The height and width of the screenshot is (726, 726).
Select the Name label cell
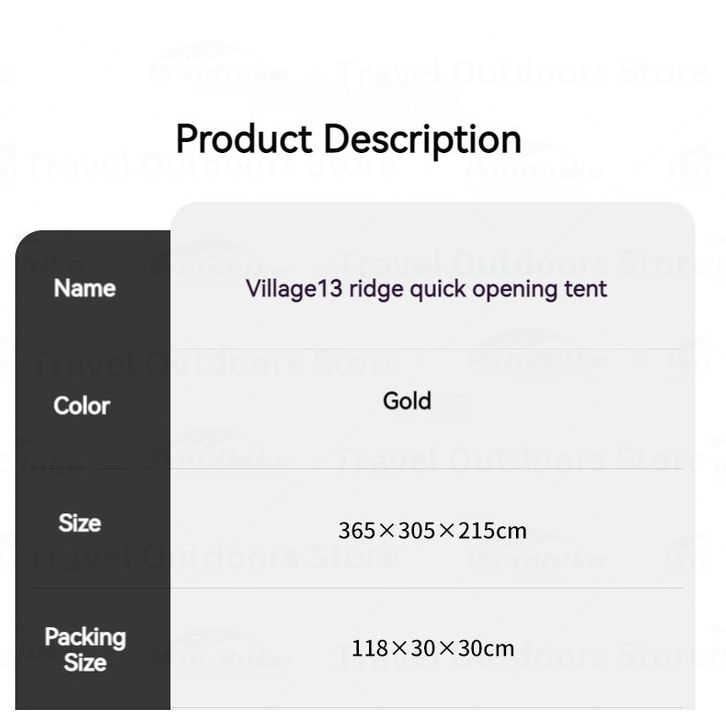click(x=85, y=288)
